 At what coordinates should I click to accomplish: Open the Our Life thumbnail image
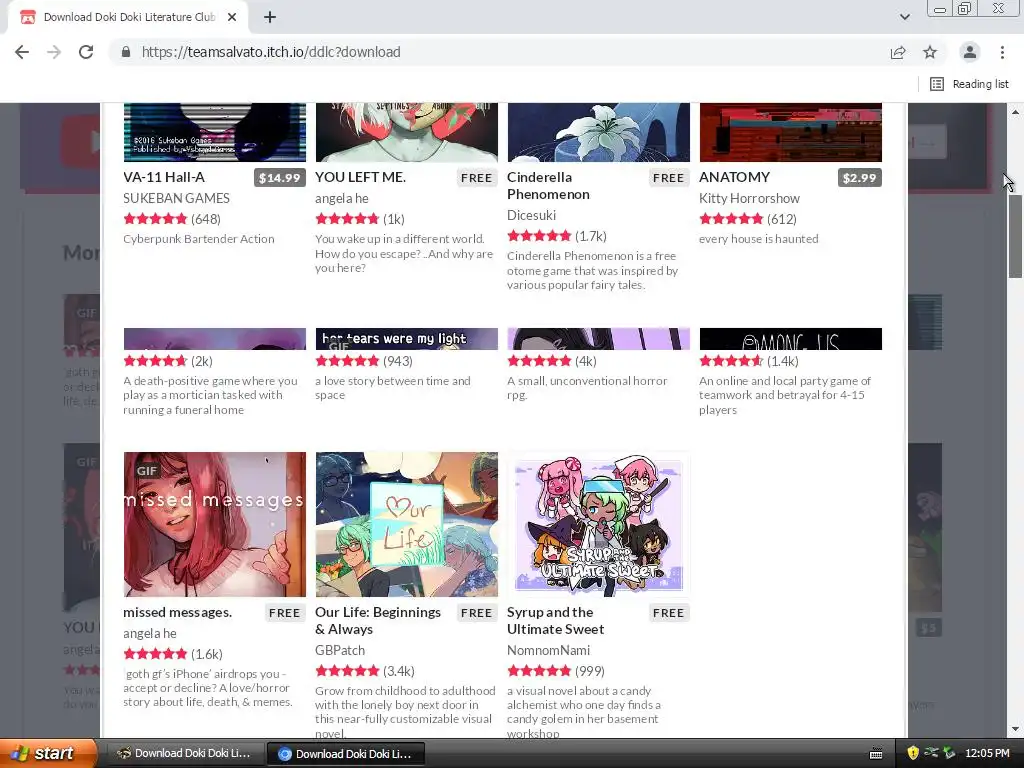tap(406, 524)
